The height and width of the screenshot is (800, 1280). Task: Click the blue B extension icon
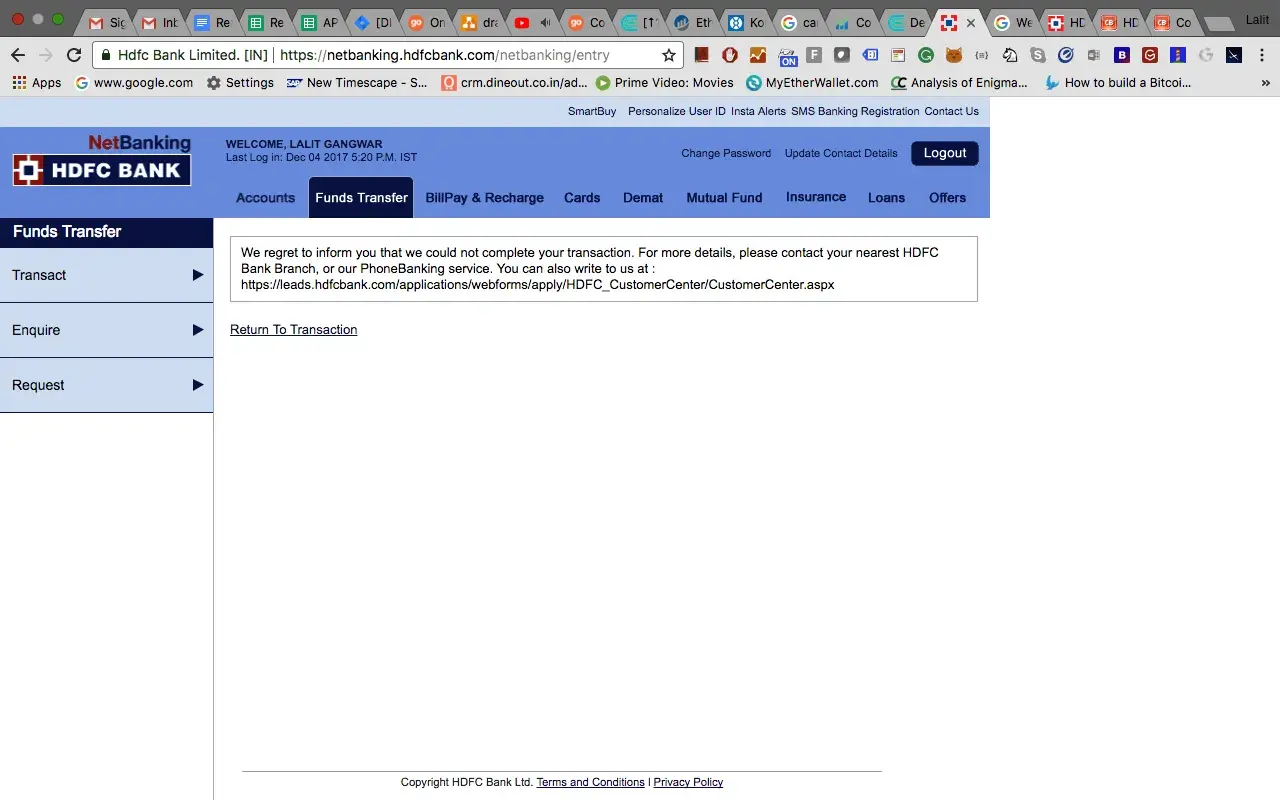1122,55
